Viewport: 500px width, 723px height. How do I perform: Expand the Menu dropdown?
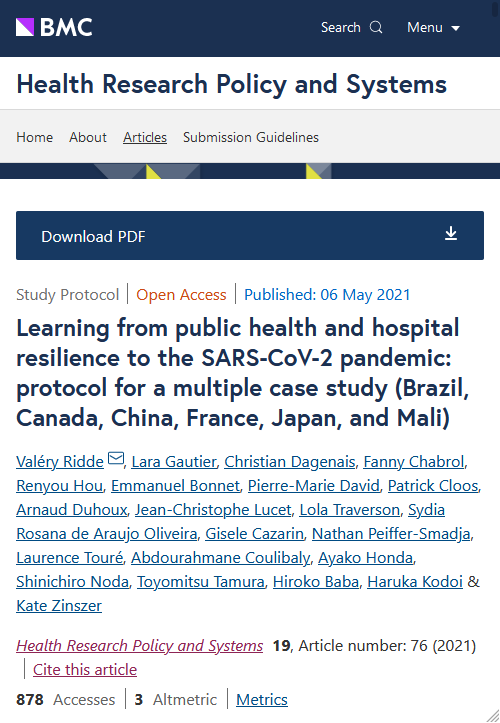(x=433, y=27)
